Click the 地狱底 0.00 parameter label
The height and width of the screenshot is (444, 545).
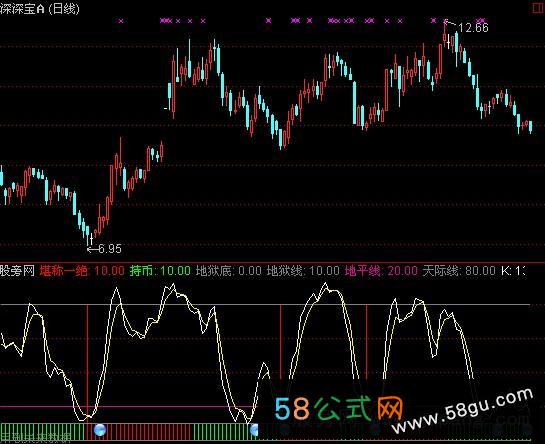[229, 271]
